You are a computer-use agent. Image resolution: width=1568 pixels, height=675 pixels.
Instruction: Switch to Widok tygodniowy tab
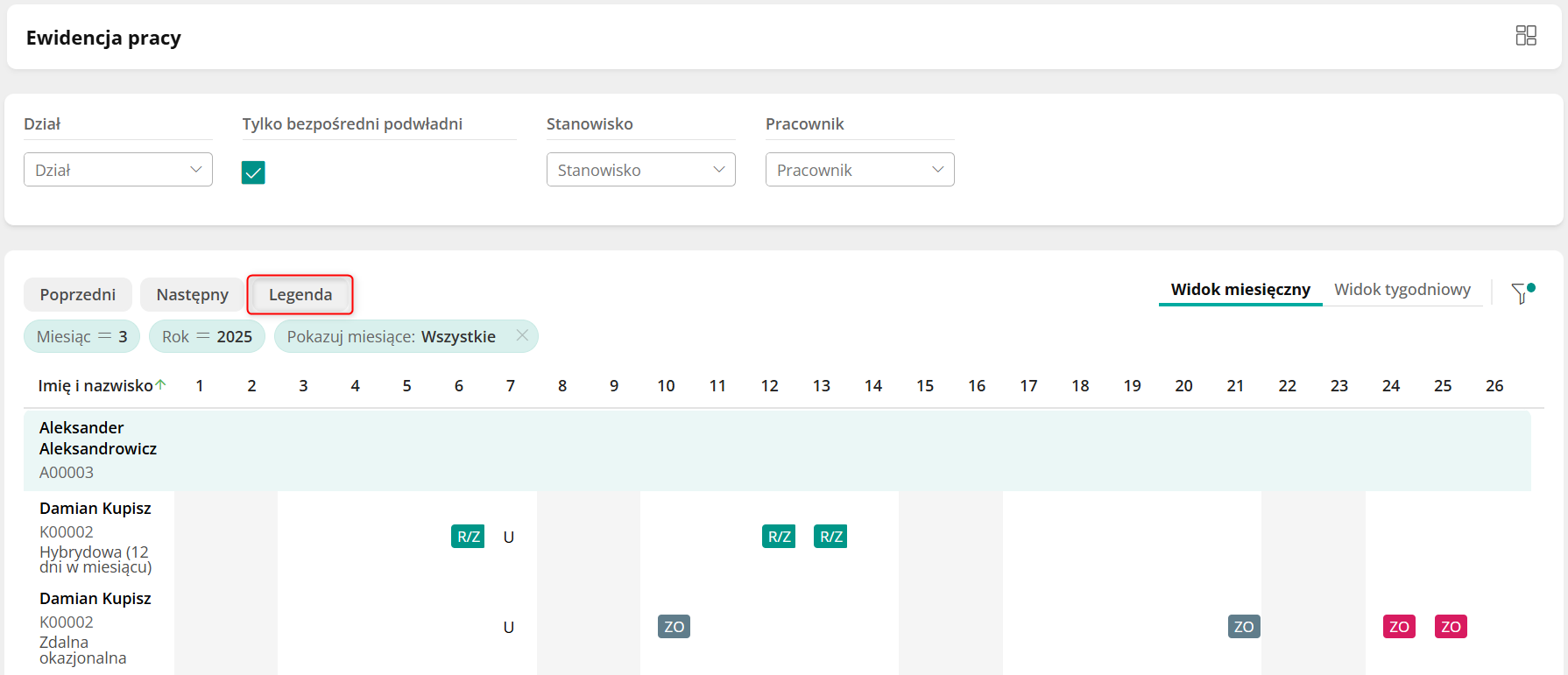coord(1402,290)
